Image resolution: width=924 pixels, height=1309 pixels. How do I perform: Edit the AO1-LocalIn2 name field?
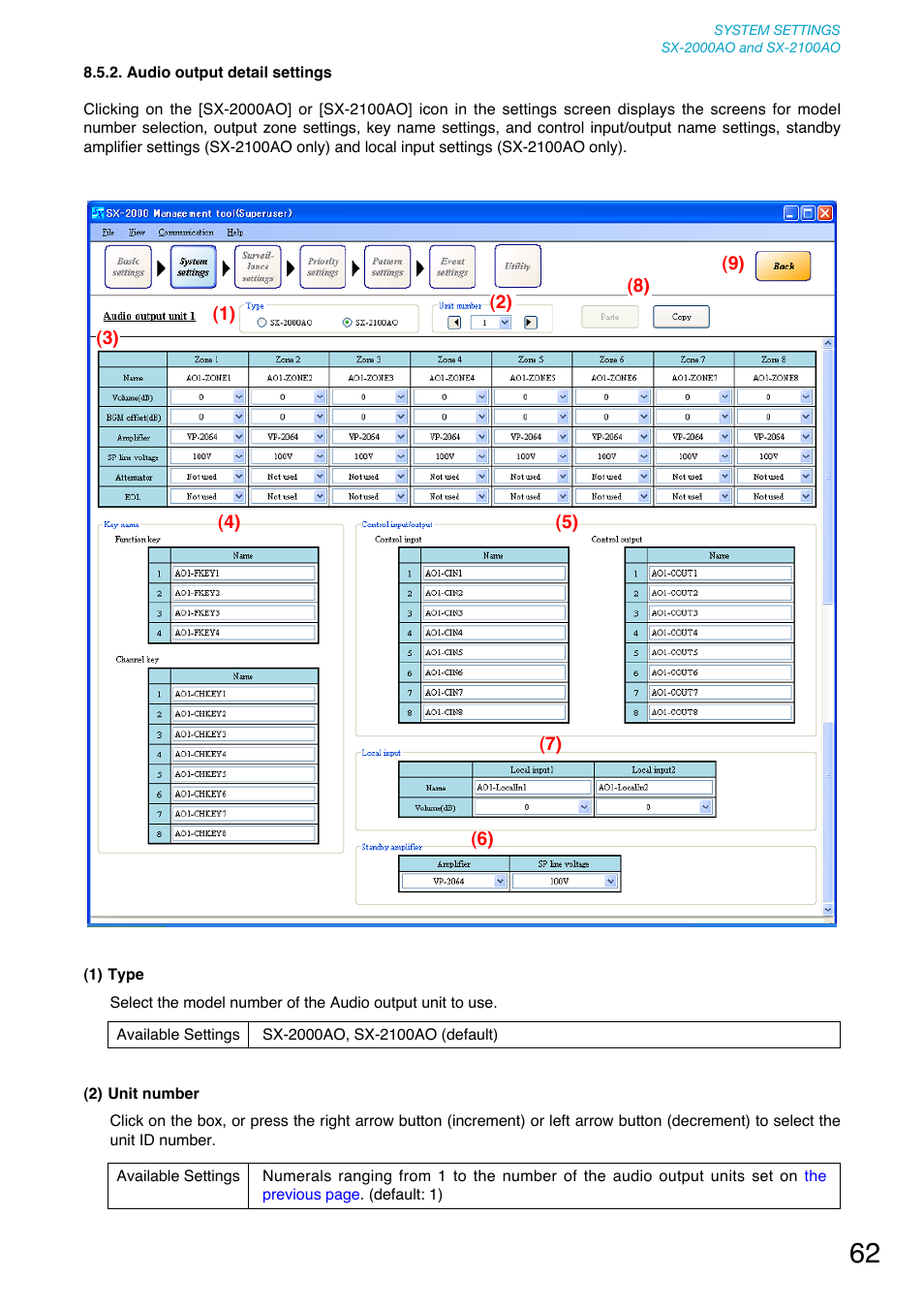click(655, 788)
